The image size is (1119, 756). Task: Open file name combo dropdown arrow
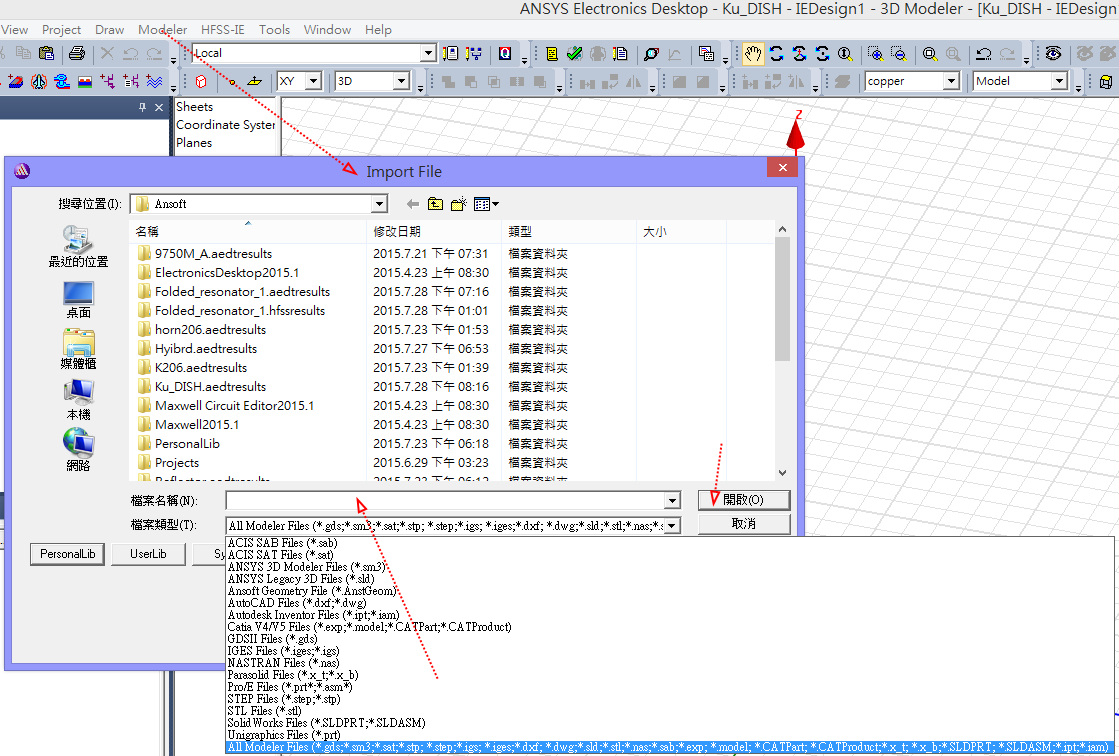point(672,500)
